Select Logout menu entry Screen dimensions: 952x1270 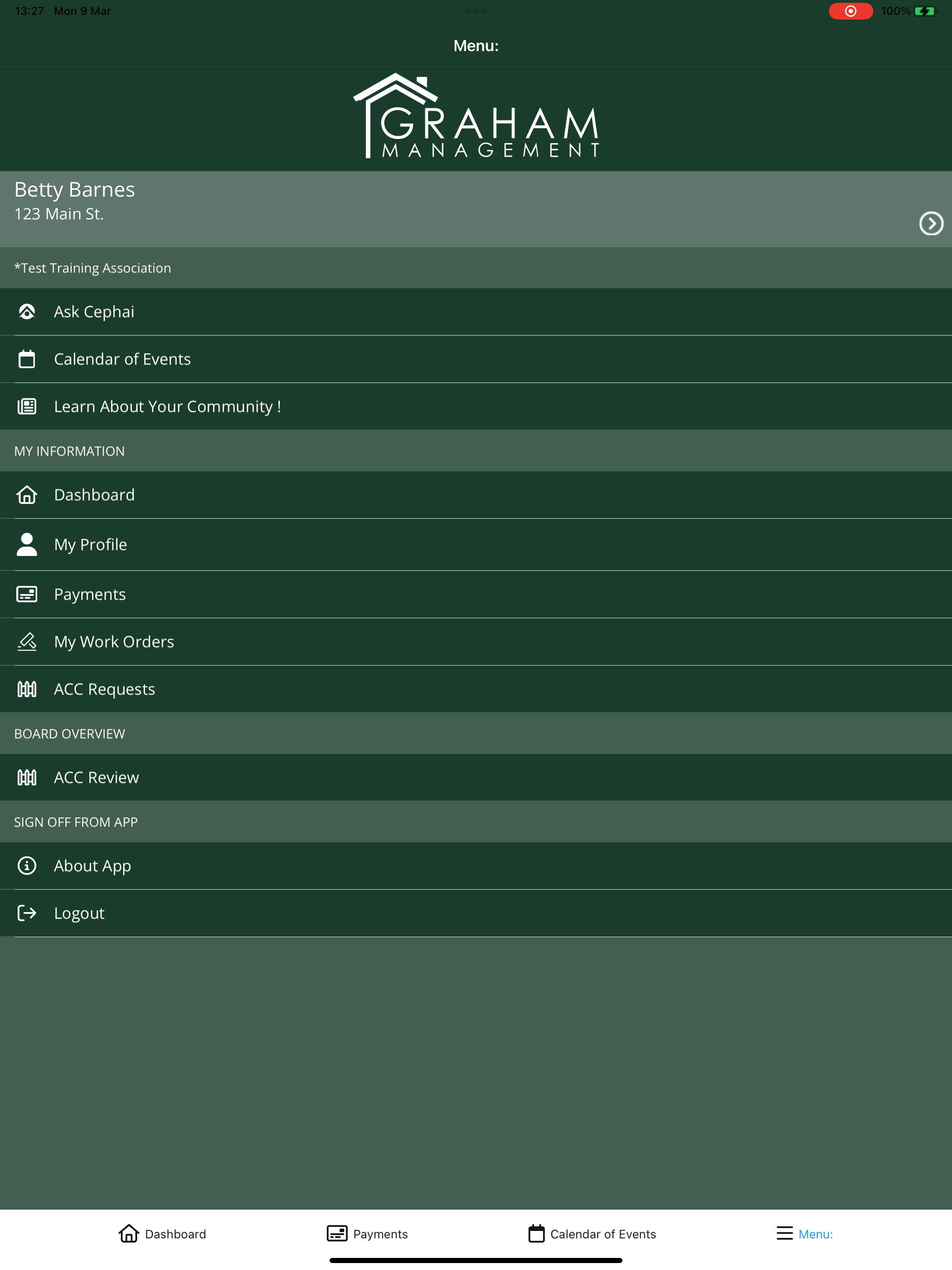(x=476, y=913)
